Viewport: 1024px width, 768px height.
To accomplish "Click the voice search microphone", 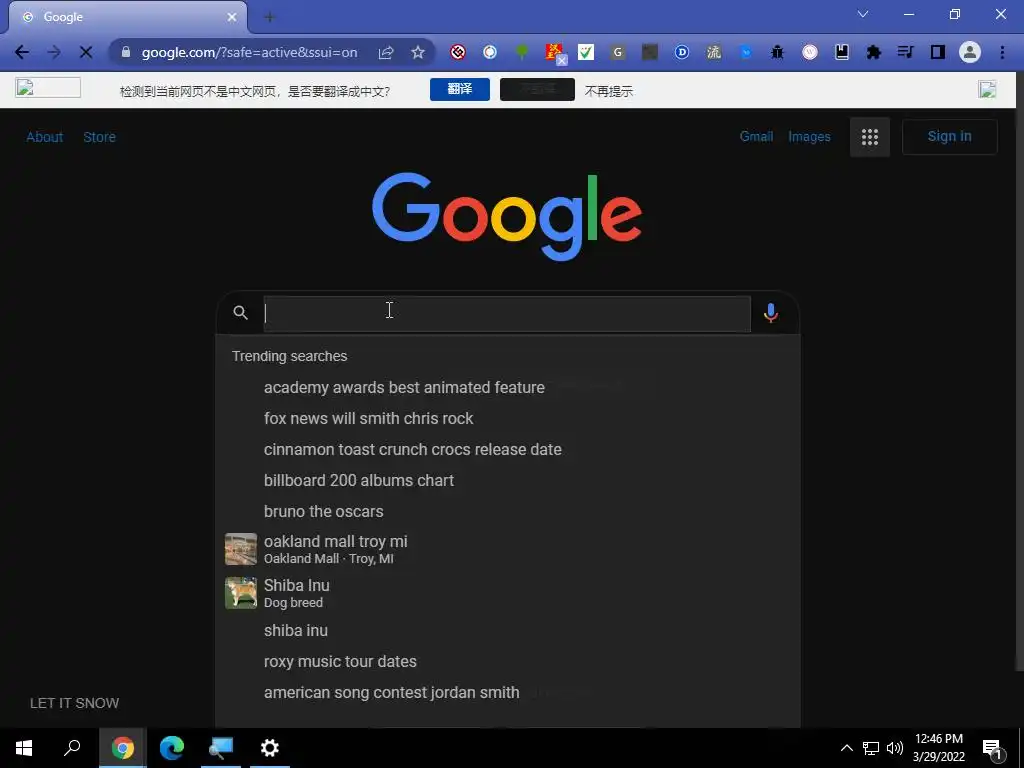I will 771,313.
